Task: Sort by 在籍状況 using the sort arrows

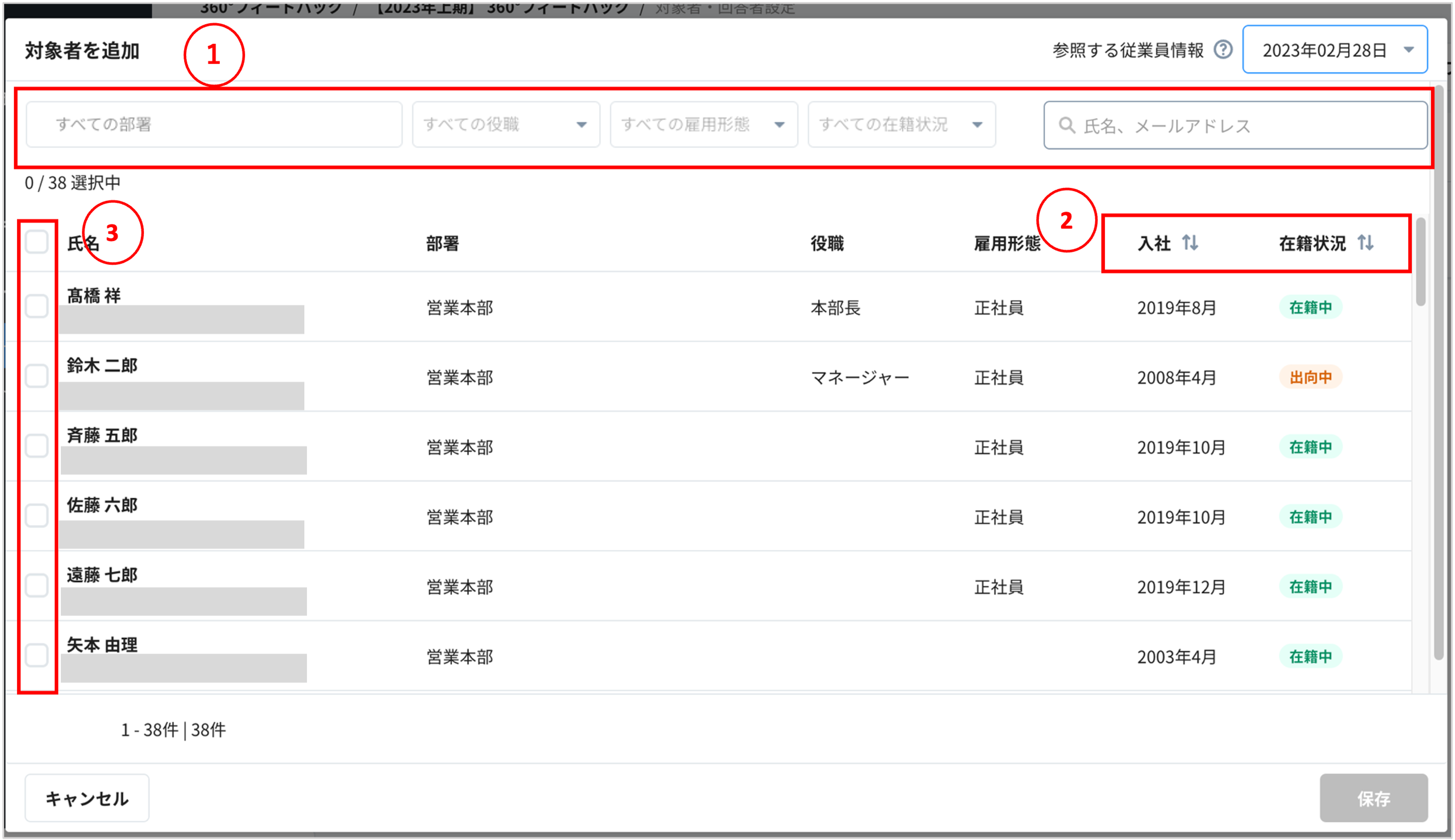Action: coord(1366,243)
